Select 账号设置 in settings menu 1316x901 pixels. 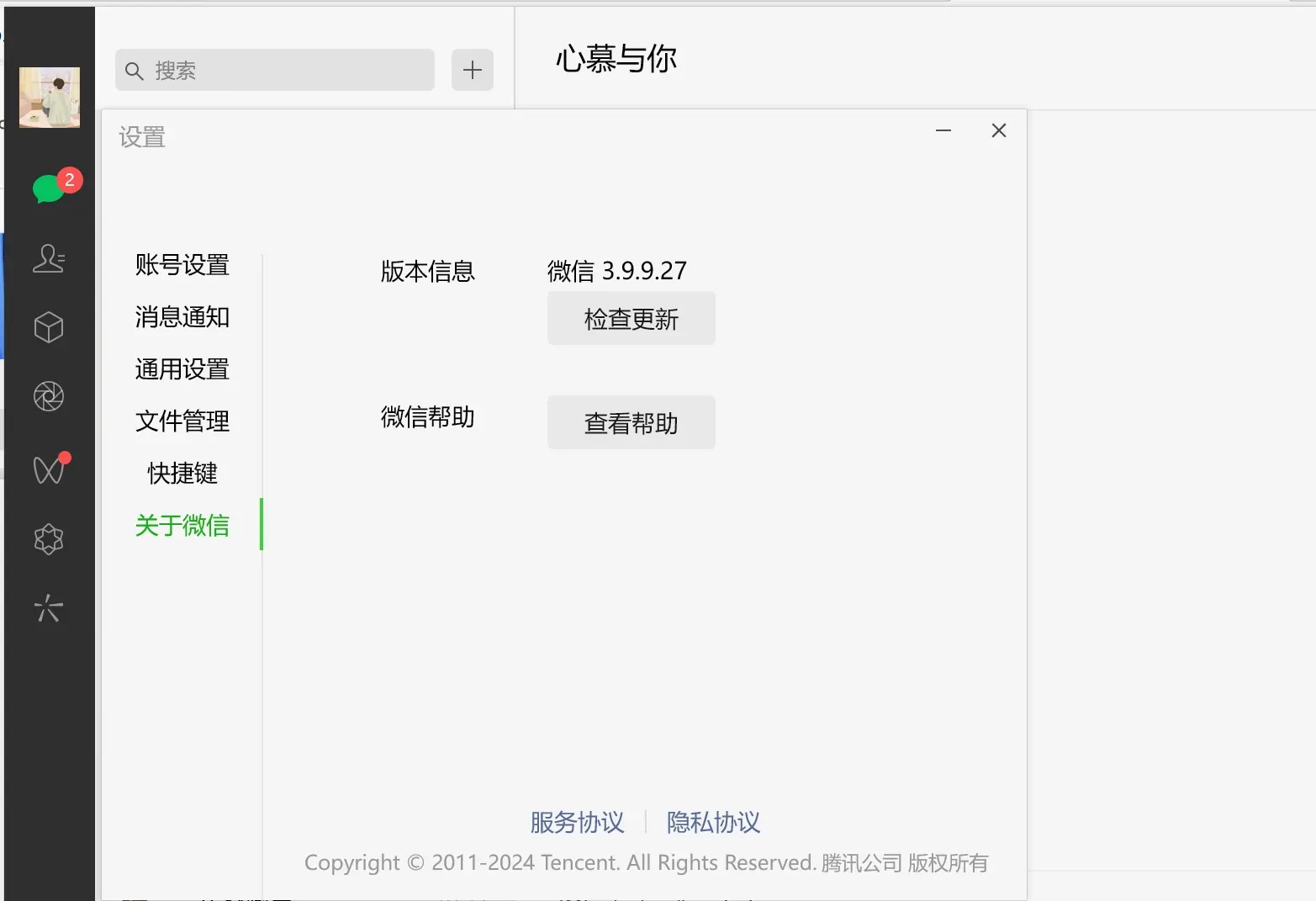click(x=182, y=265)
